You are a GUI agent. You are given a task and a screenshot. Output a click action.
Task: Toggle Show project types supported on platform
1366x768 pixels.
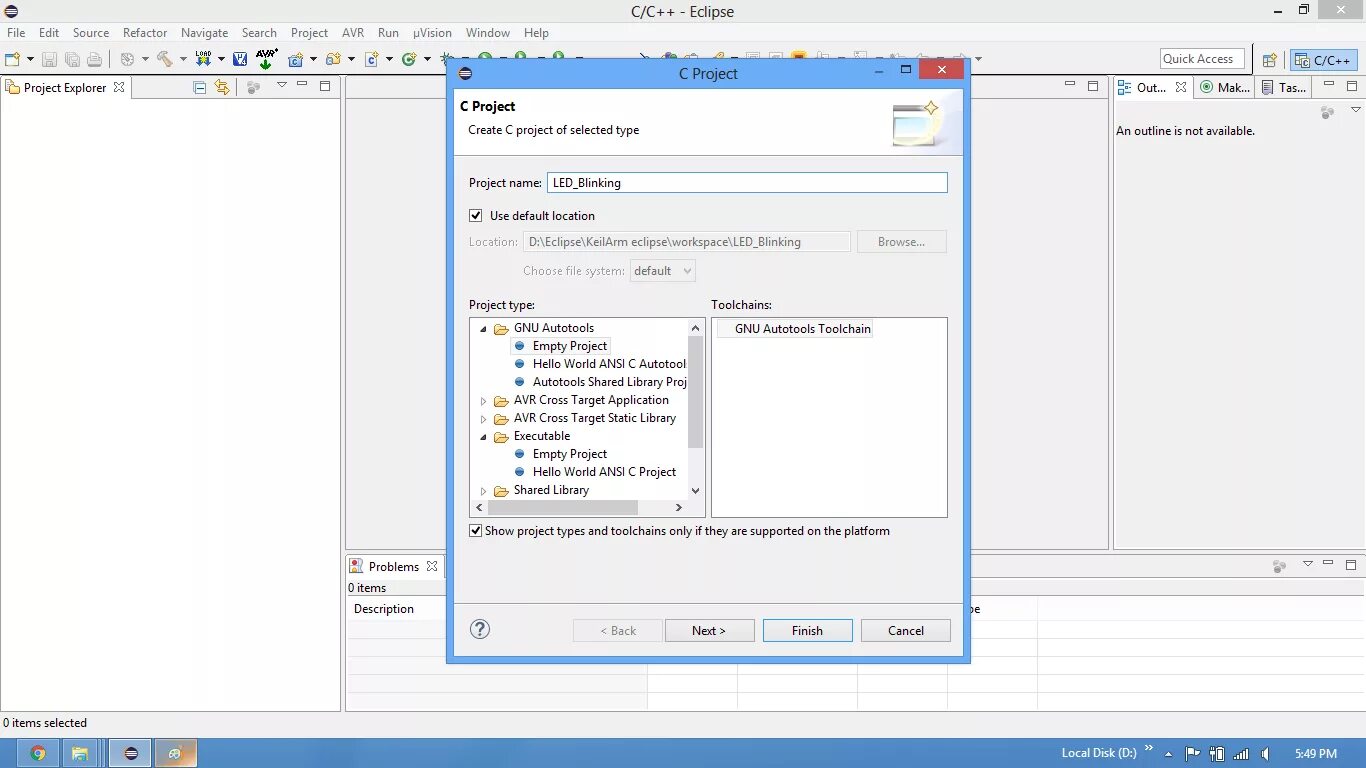tap(476, 531)
